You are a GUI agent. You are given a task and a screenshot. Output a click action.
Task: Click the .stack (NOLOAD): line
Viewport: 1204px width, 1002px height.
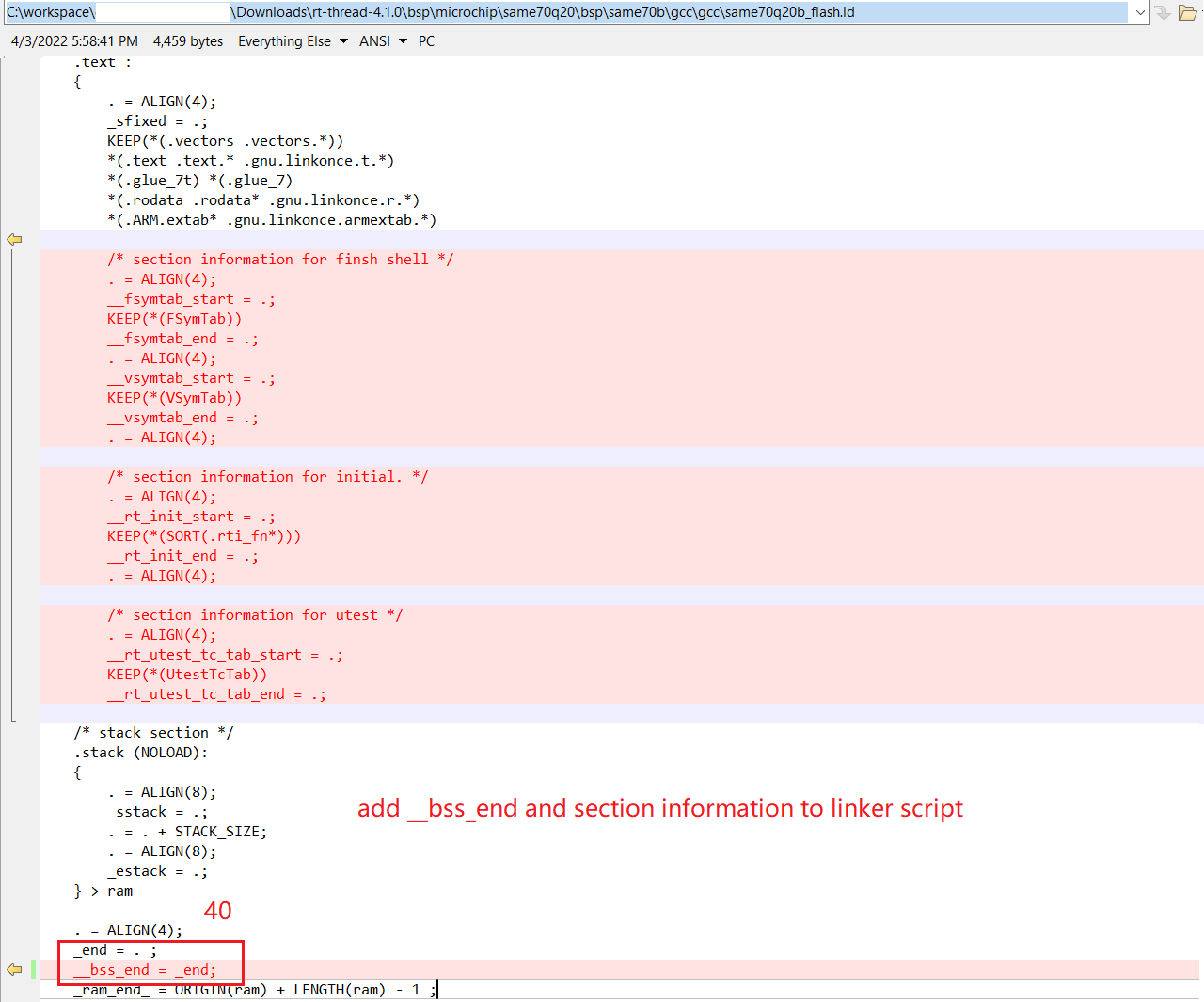point(140,753)
